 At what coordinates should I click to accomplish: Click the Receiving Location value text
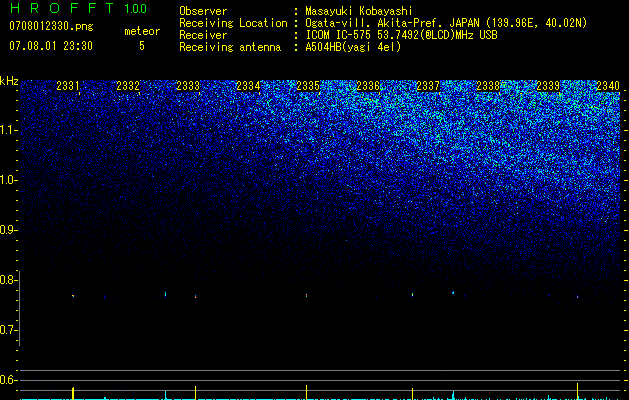pos(446,23)
